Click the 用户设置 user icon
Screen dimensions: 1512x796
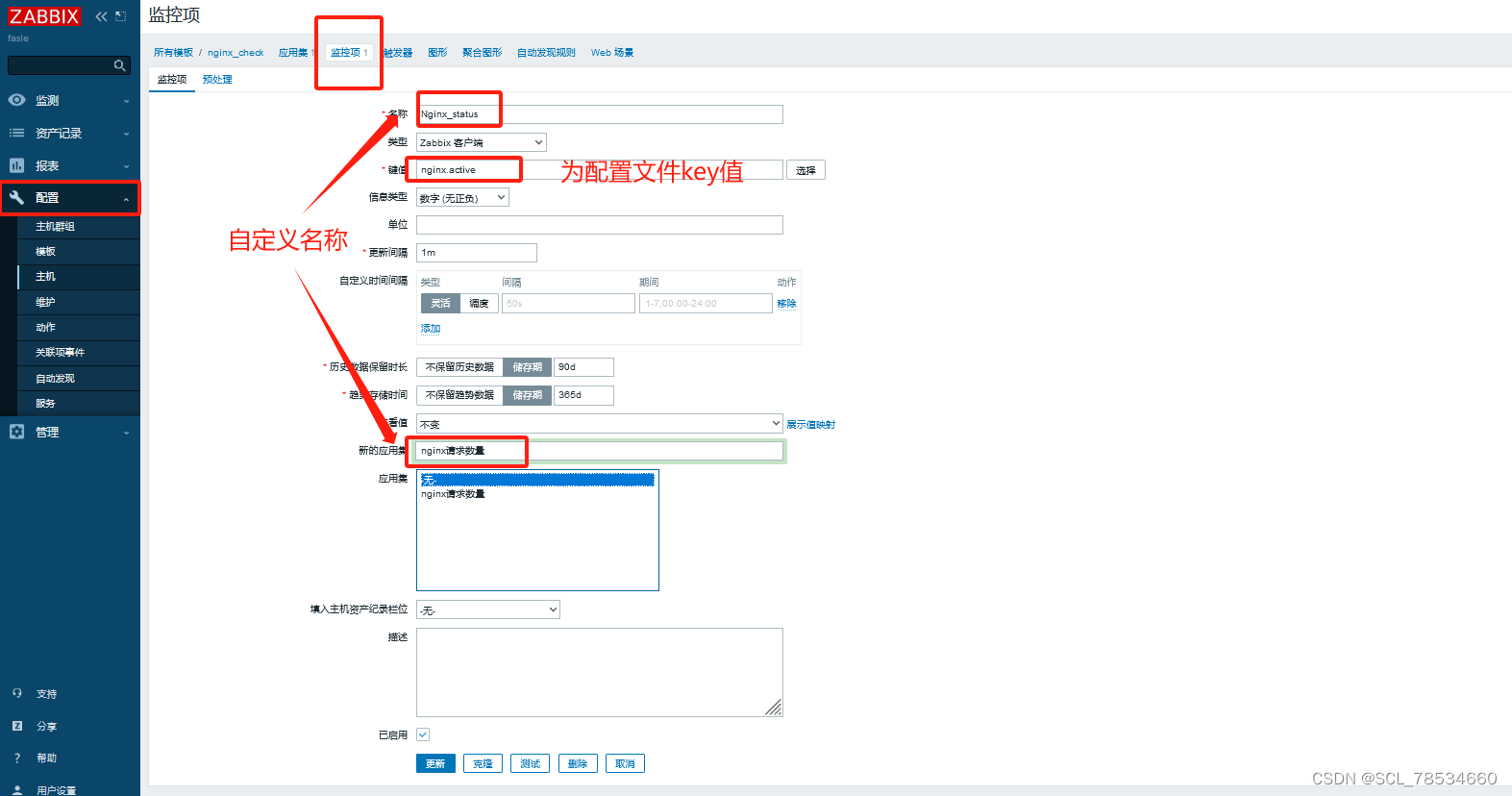click(x=17, y=790)
